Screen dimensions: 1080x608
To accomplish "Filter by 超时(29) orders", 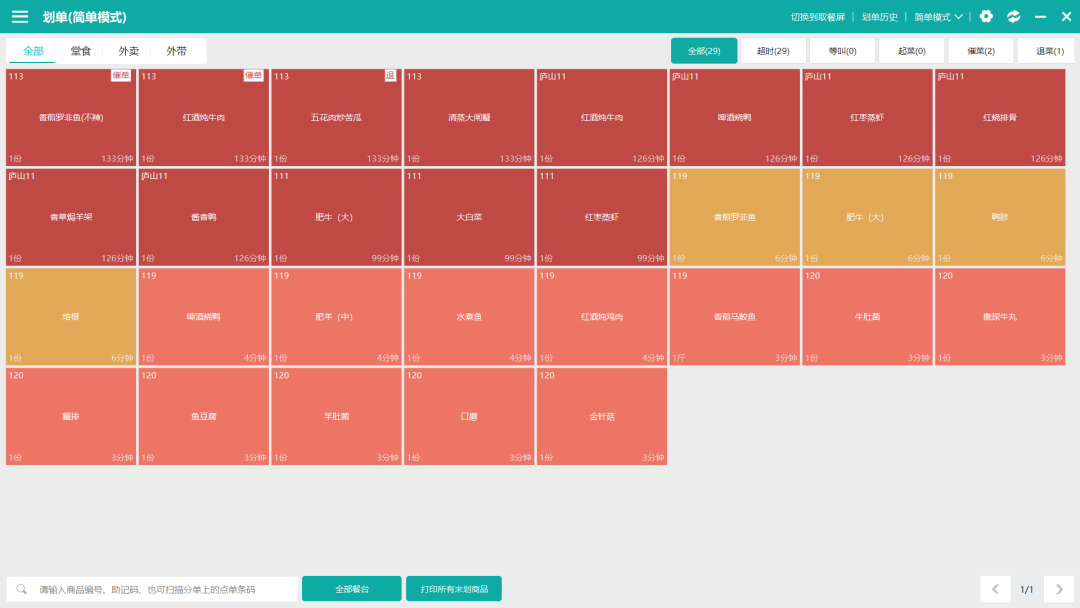I will coord(773,51).
